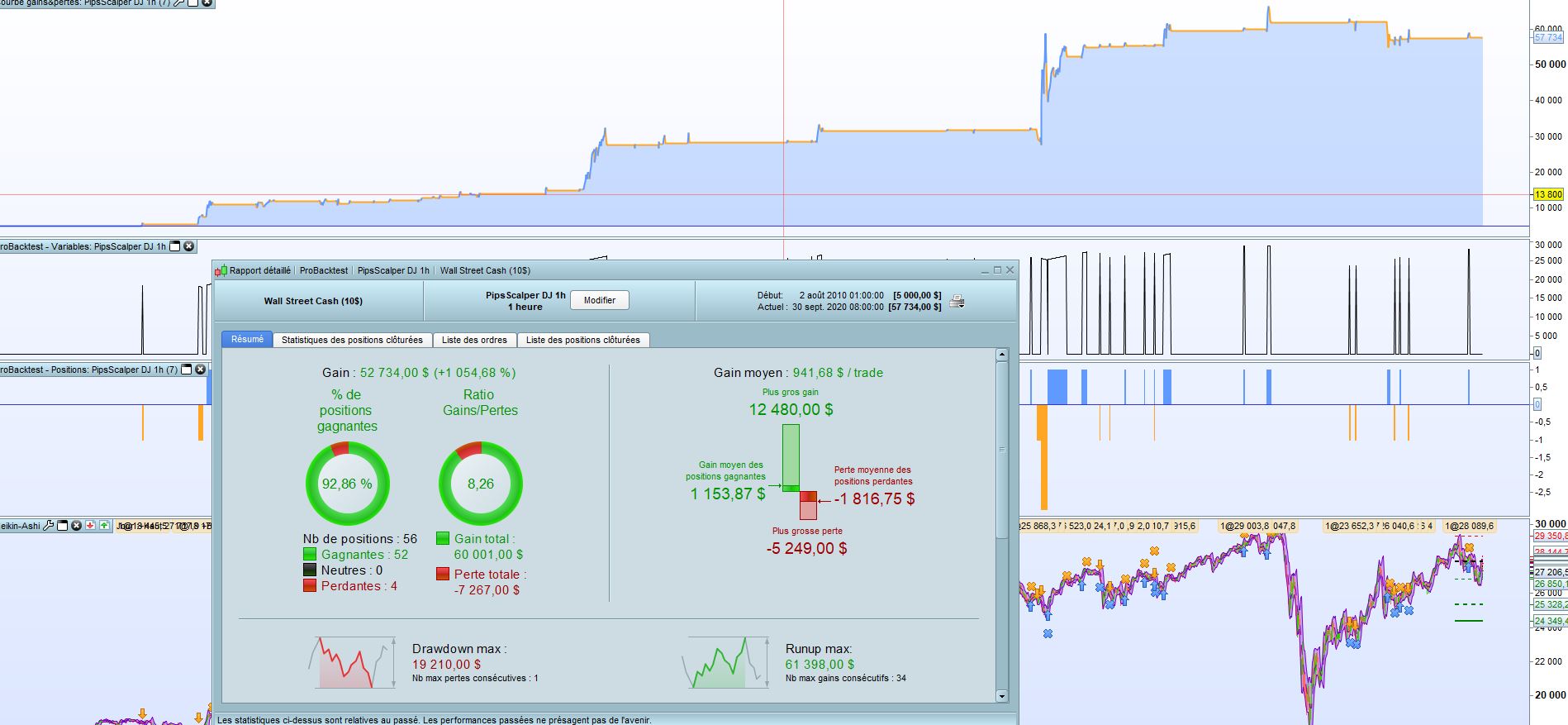Click the green Gain total legend swatch
The image size is (1568, 725).
tap(443, 539)
